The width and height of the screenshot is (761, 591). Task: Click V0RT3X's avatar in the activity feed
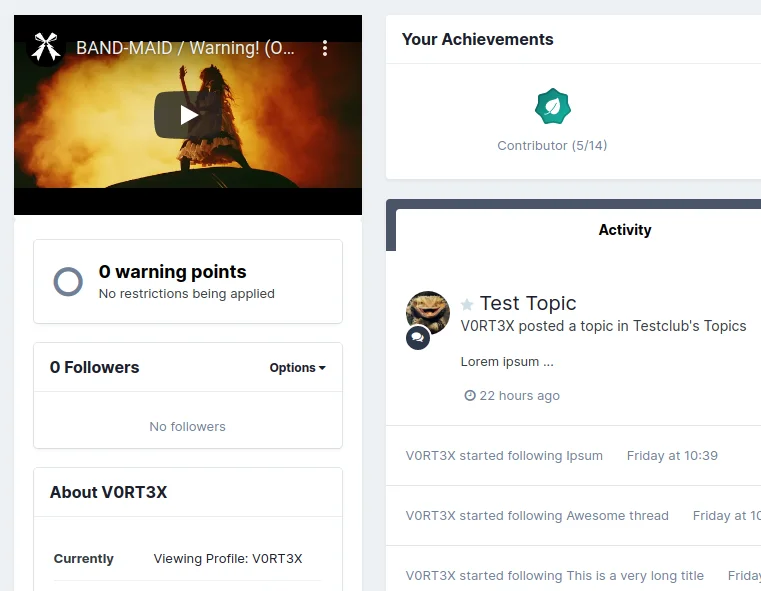[428, 312]
